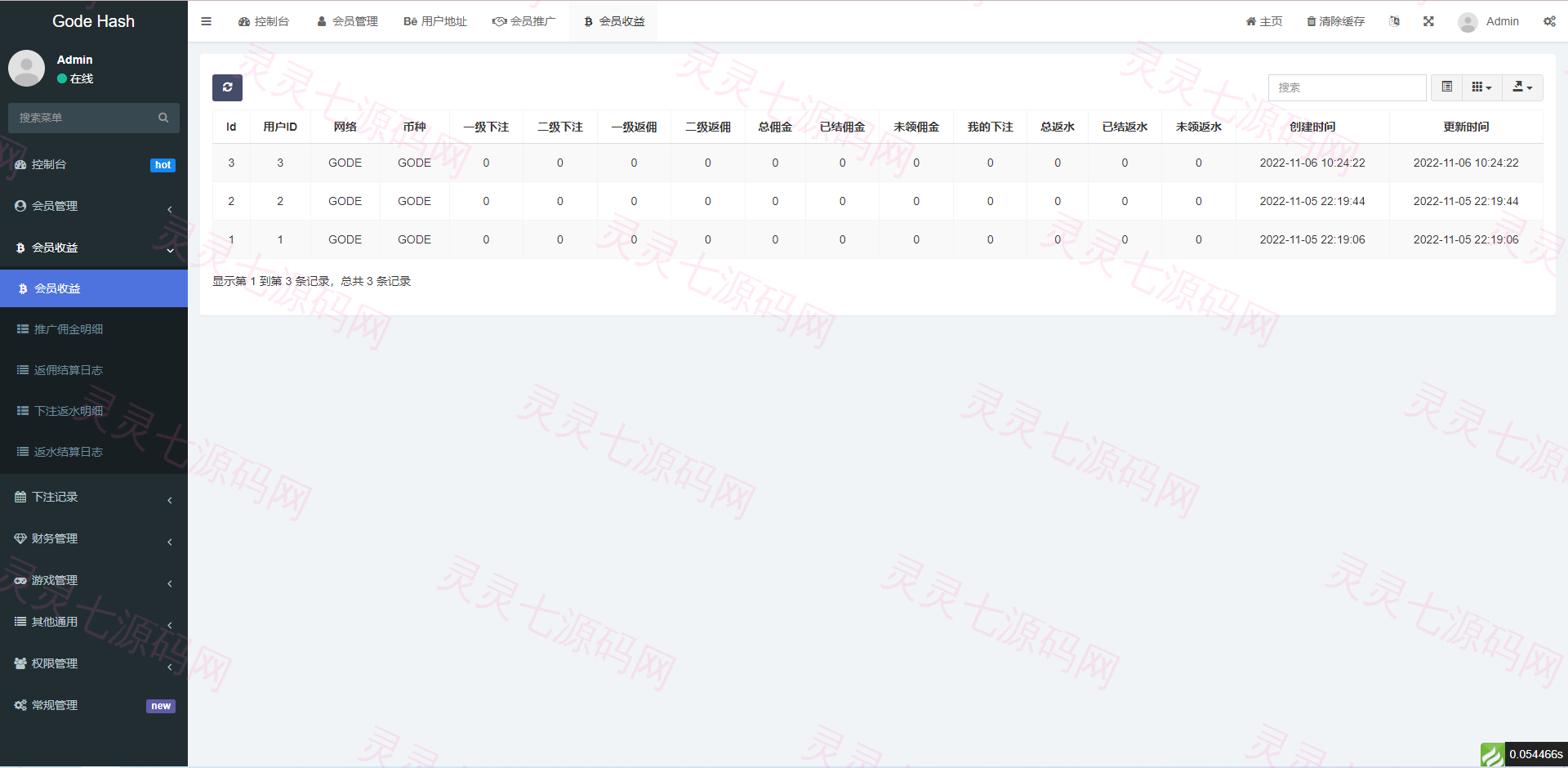Switch to the 会员推广 tab
Viewport: 1568px width, 768px height.
[523, 21]
